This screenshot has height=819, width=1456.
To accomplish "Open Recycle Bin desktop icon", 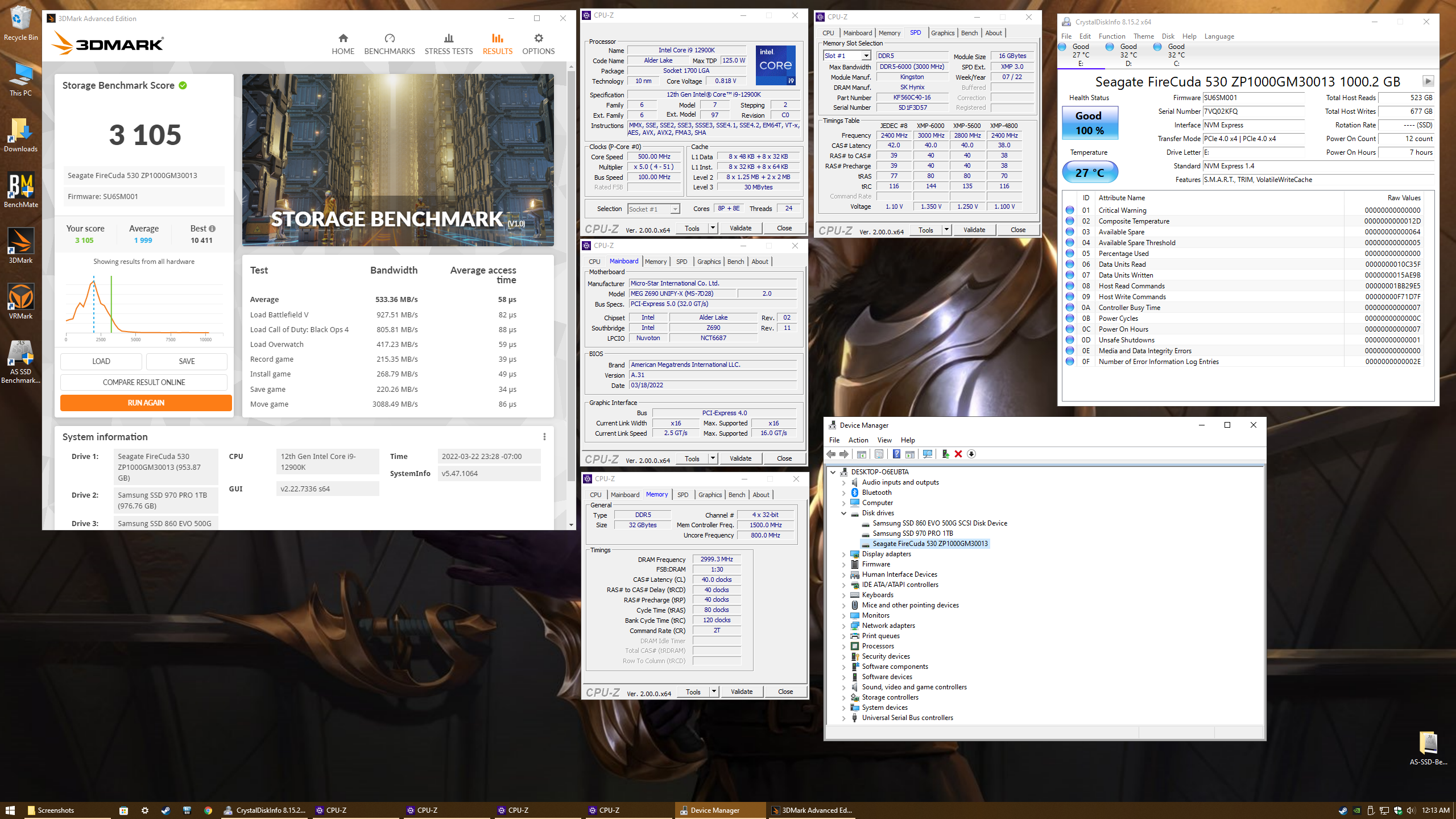I will click(x=20, y=23).
